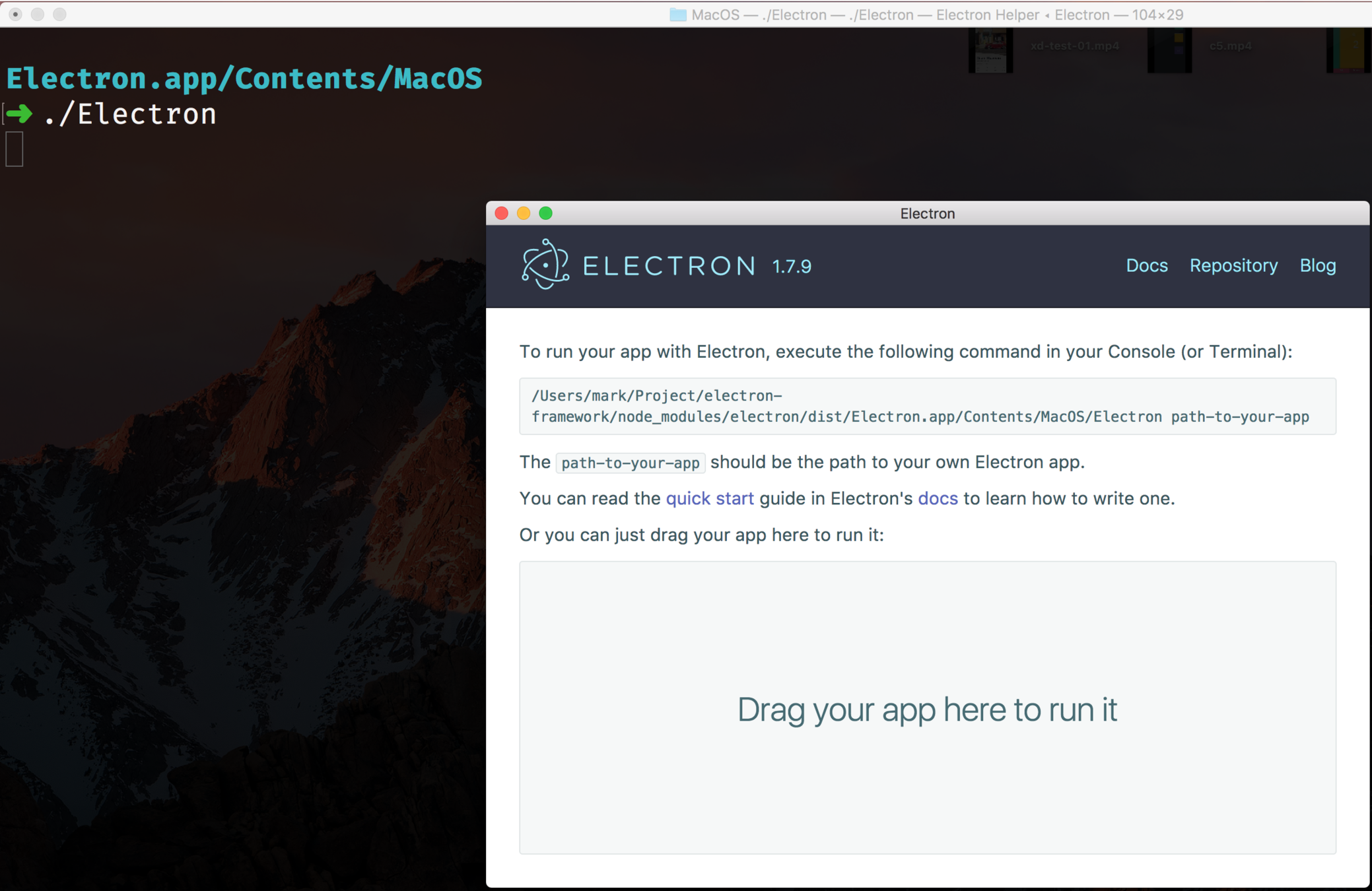
Task: Click the 1.7.9 version label
Action: (792, 267)
